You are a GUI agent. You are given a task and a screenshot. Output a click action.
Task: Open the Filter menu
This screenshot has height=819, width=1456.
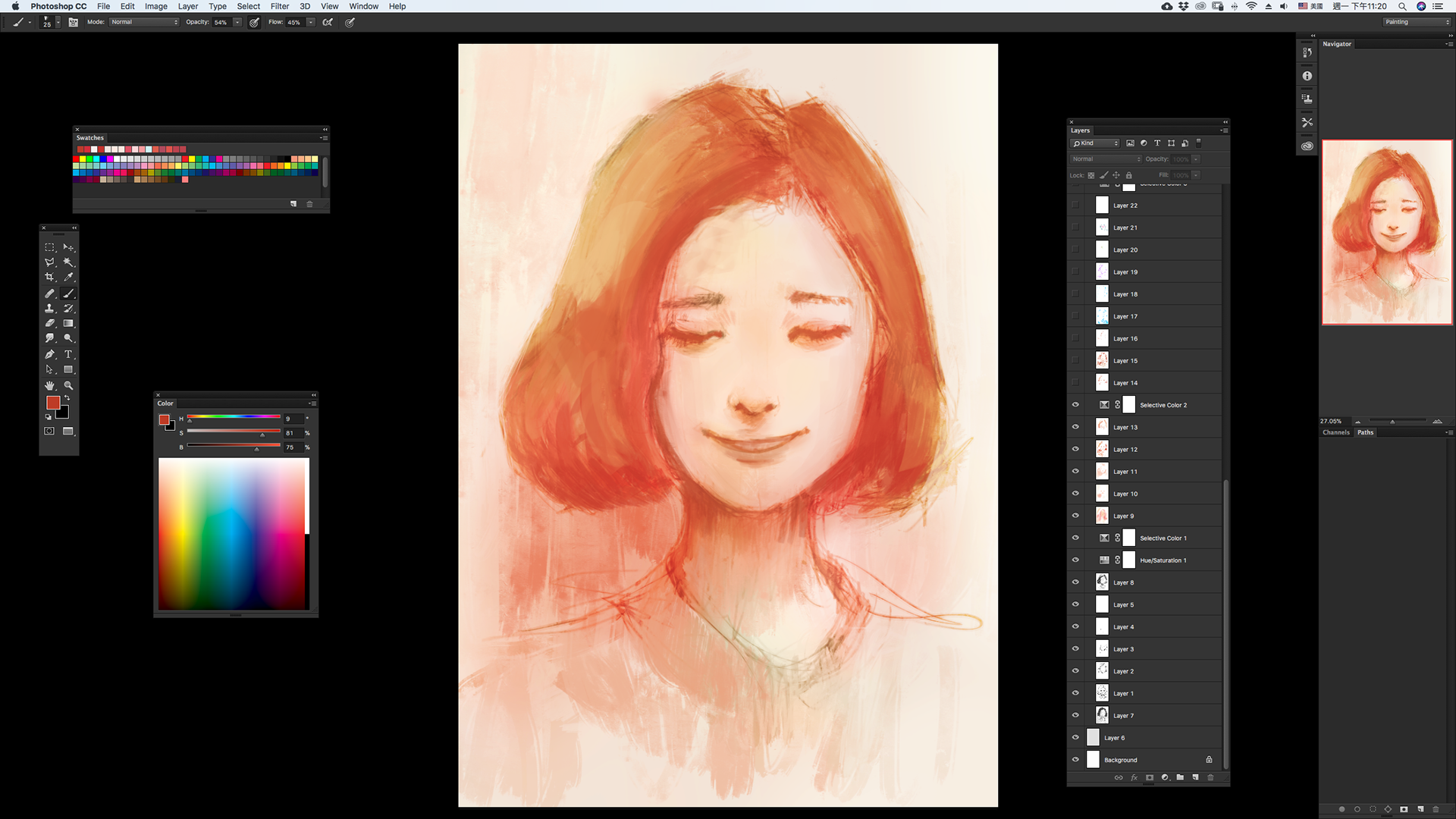coord(279,6)
